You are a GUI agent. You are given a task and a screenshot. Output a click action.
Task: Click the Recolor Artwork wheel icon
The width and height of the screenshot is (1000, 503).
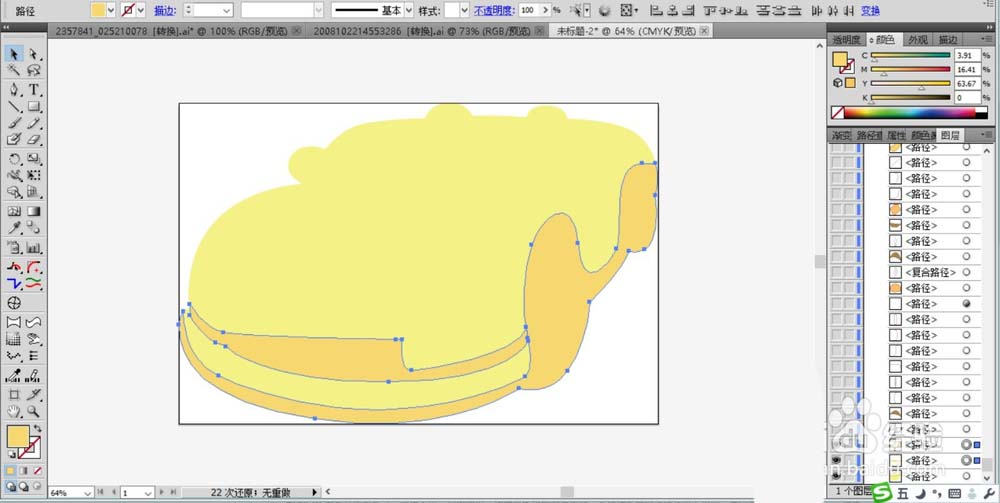605,10
